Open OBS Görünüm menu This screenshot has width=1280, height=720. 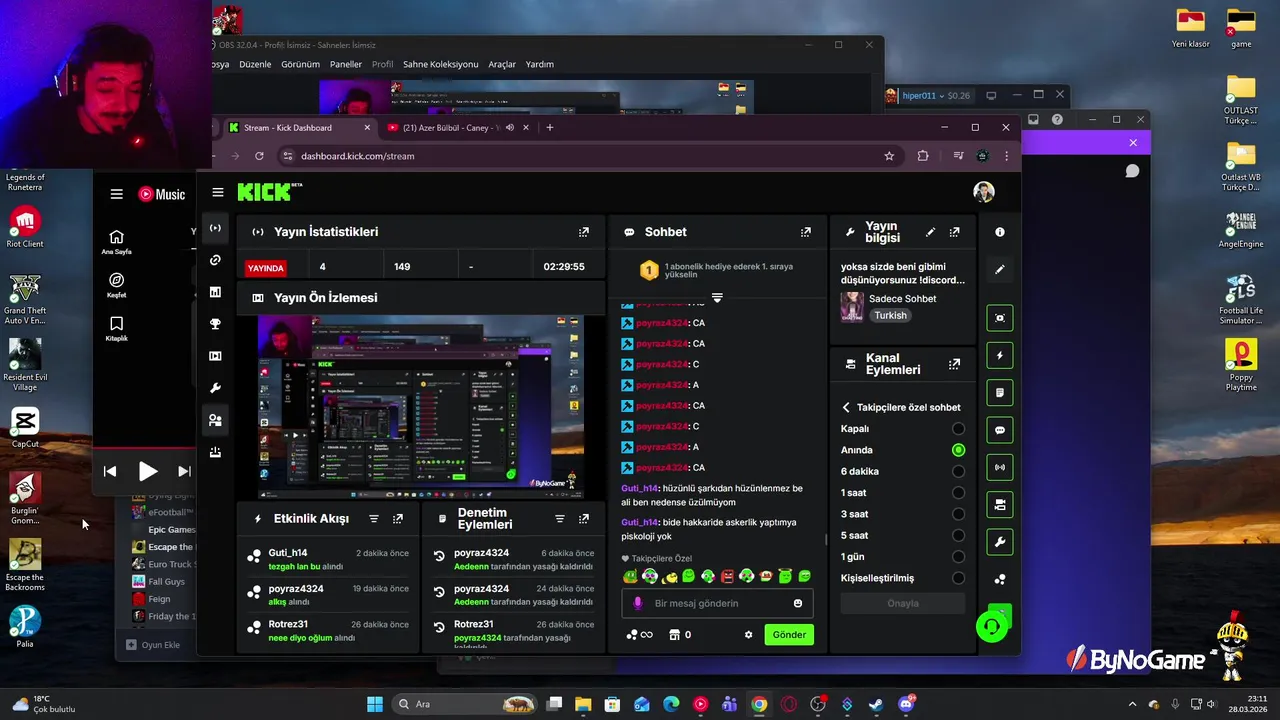[301, 64]
